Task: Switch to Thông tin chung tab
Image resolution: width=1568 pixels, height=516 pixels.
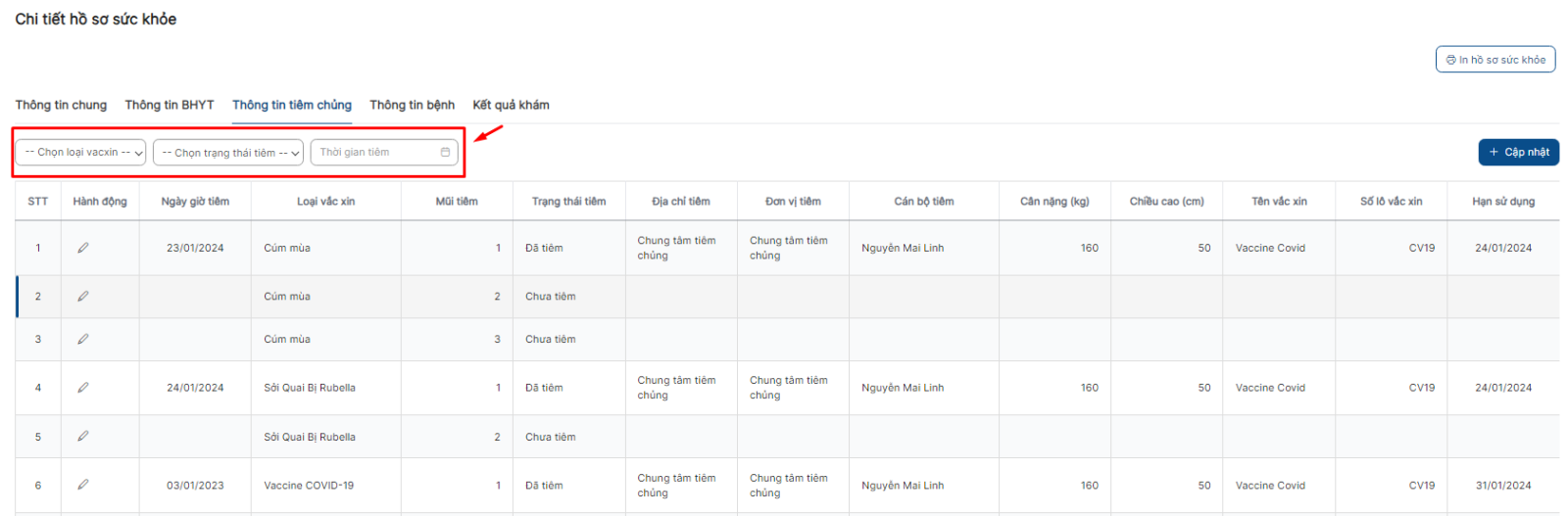Action: coord(61,105)
